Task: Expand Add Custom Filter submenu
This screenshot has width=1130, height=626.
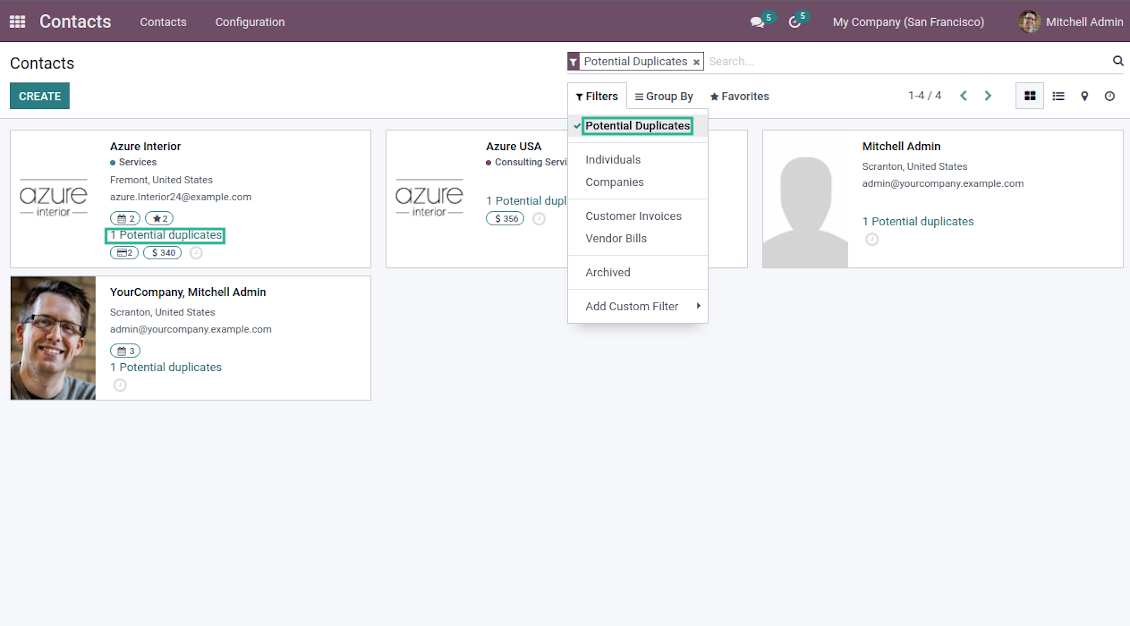Action: click(x=638, y=306)
